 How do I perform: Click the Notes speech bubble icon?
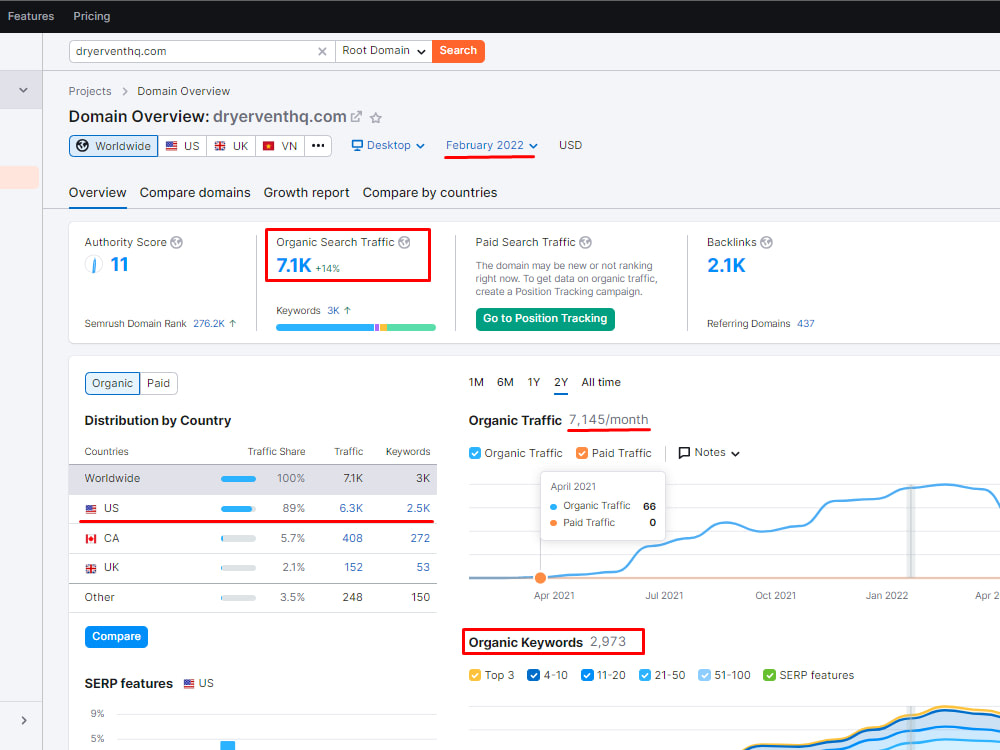point(684,453)
